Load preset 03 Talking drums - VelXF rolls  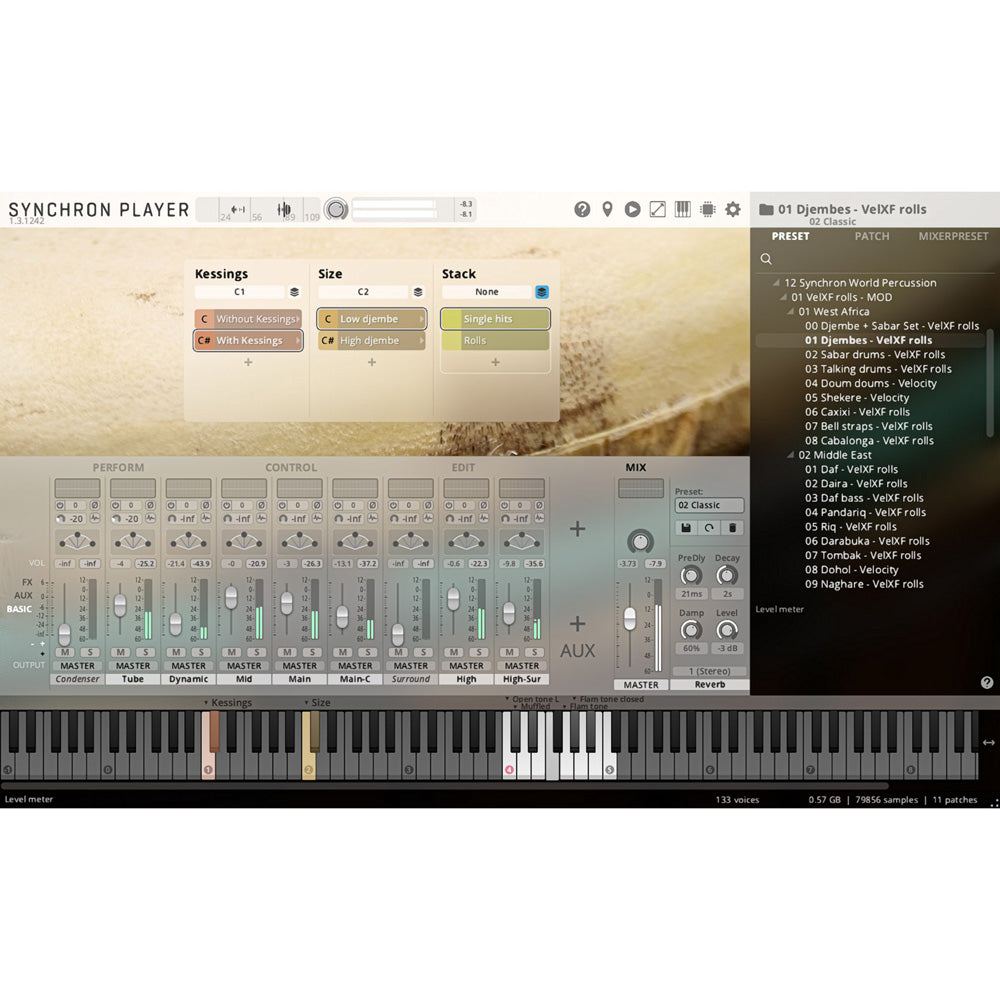(878, 369)
